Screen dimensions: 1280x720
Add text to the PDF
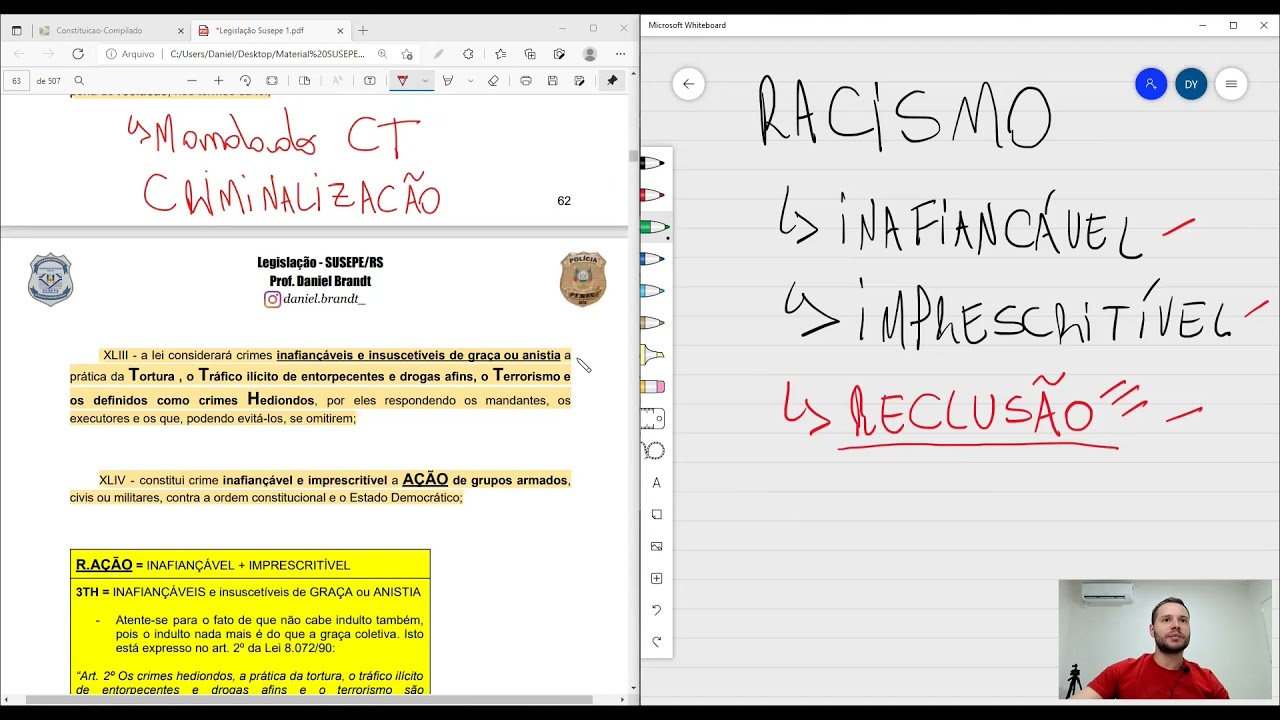[370, 81]
